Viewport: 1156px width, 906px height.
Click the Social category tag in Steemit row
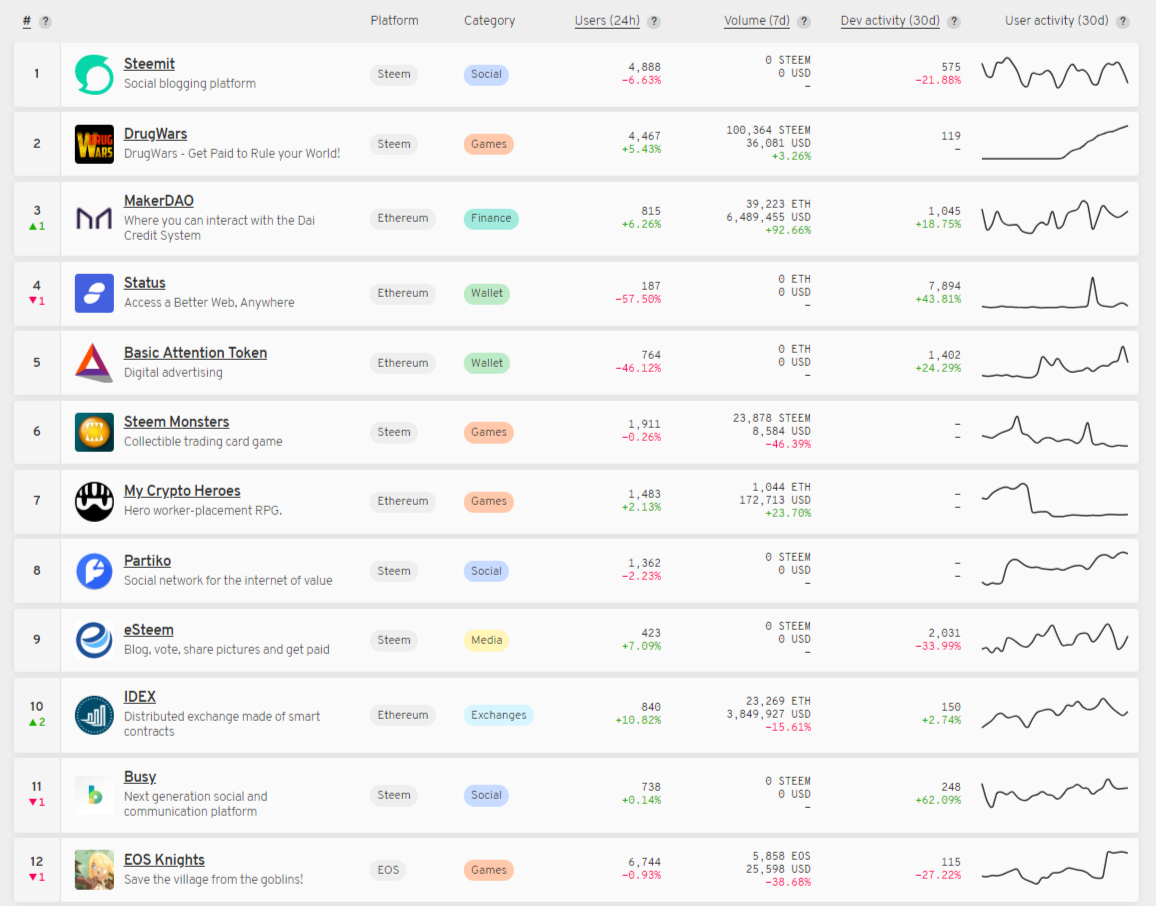click(486, 74)
